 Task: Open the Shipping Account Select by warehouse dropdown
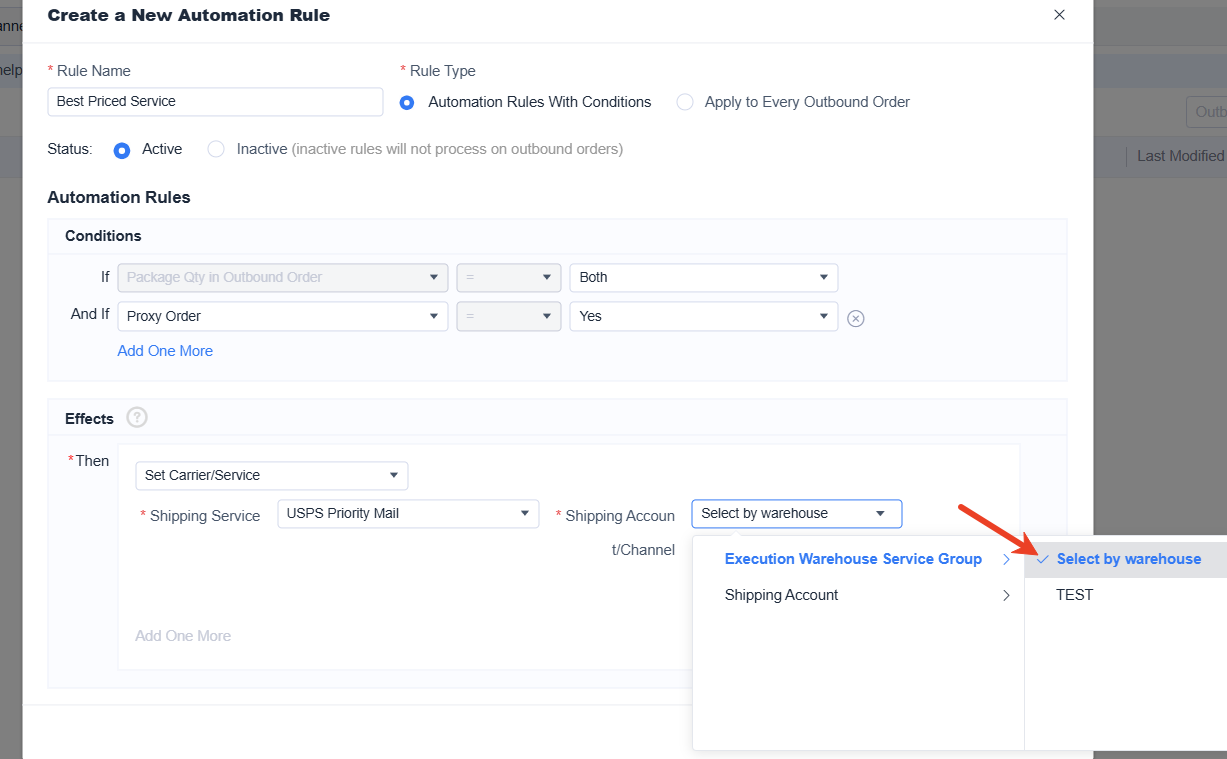click(797, 514)
